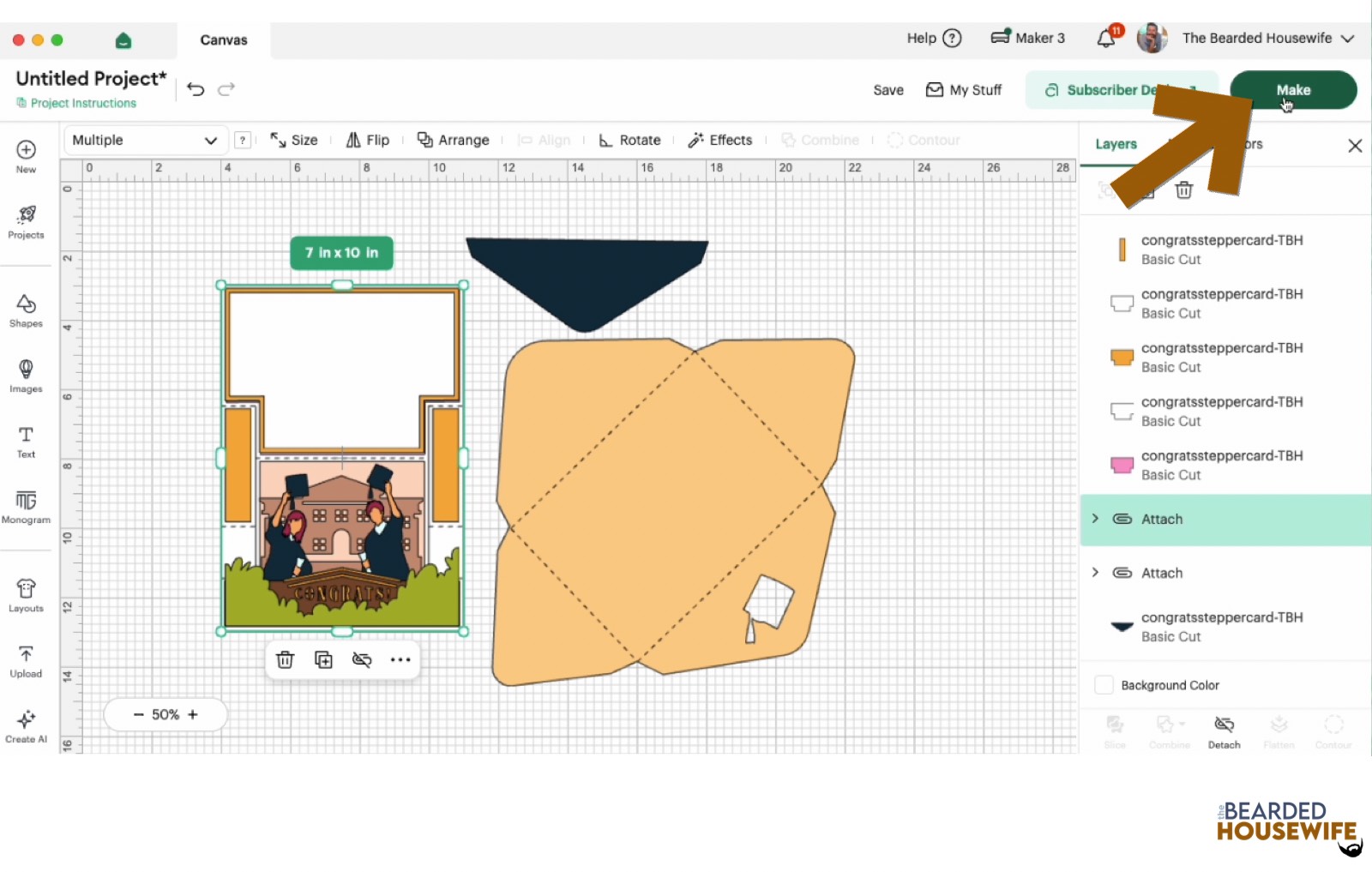The image size is (1372, 872).
Task: Select the orange envelope shape on canvas
Action: pos(673,513)
